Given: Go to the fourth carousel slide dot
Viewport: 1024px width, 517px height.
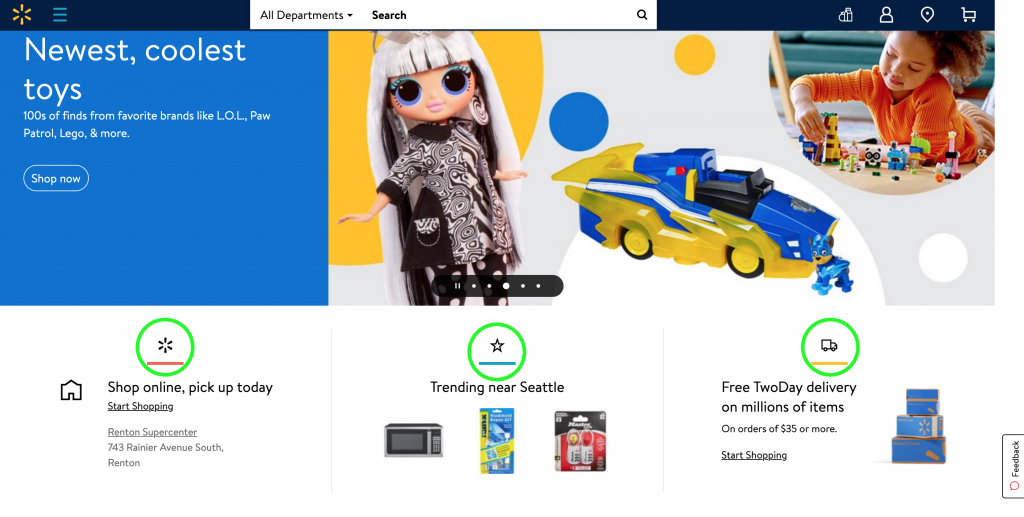Looking at the screenshot, I should pyautogui.click(x=522, y=286).
